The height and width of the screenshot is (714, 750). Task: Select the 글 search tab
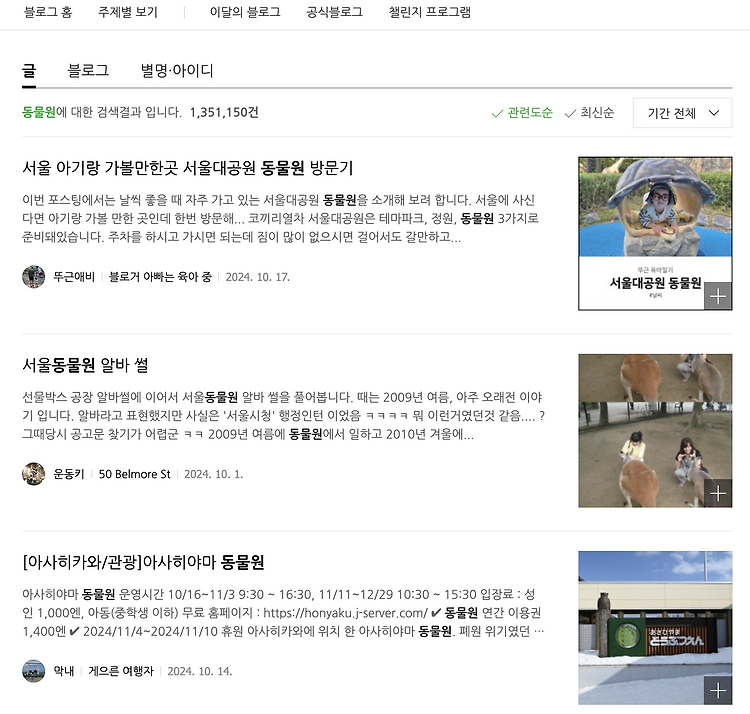[29, 70]
